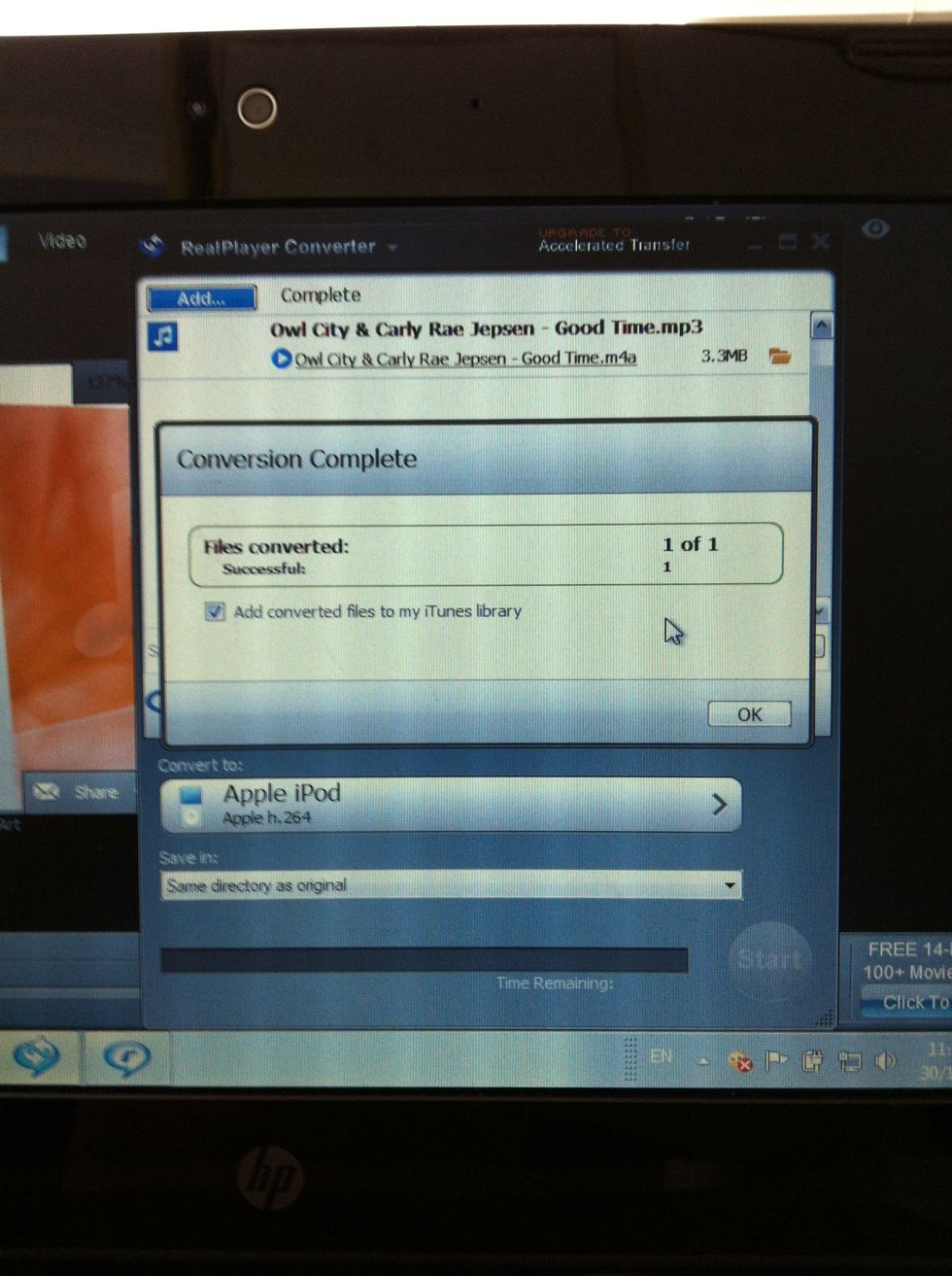Toggle Add converted files to iTunes library
This screenshot has width=952, height=1276.
pyautogui.click(x=215, y=611)
